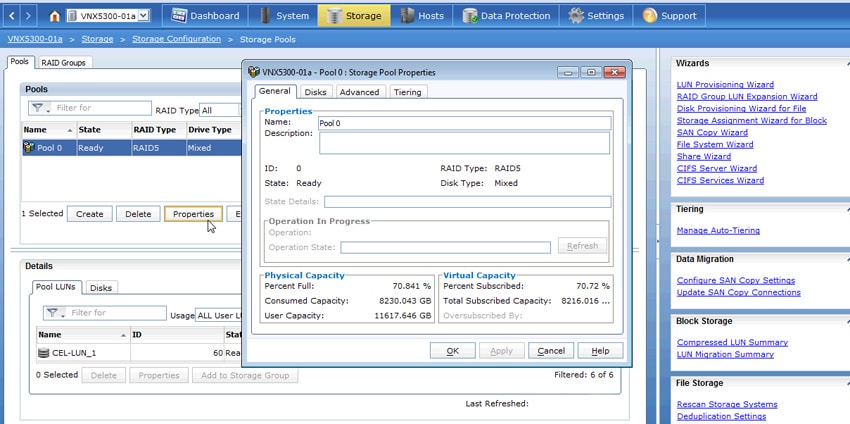Image resolution: width=850 pixels, height=424 pixels.
Task: Click the Description text area
Action: click(x=465, y=143)
